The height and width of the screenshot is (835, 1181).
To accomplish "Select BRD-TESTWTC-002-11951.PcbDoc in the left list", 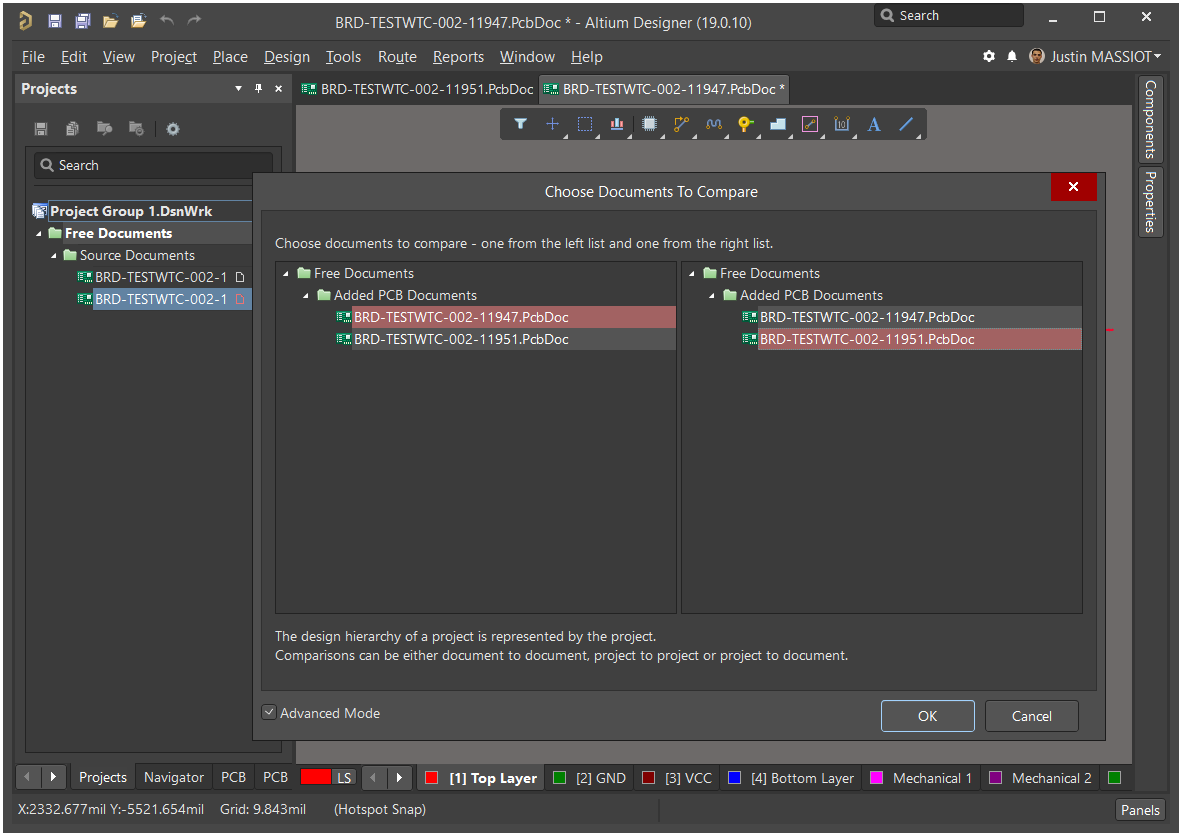I will pyautogui.click(x=461, y=340).
